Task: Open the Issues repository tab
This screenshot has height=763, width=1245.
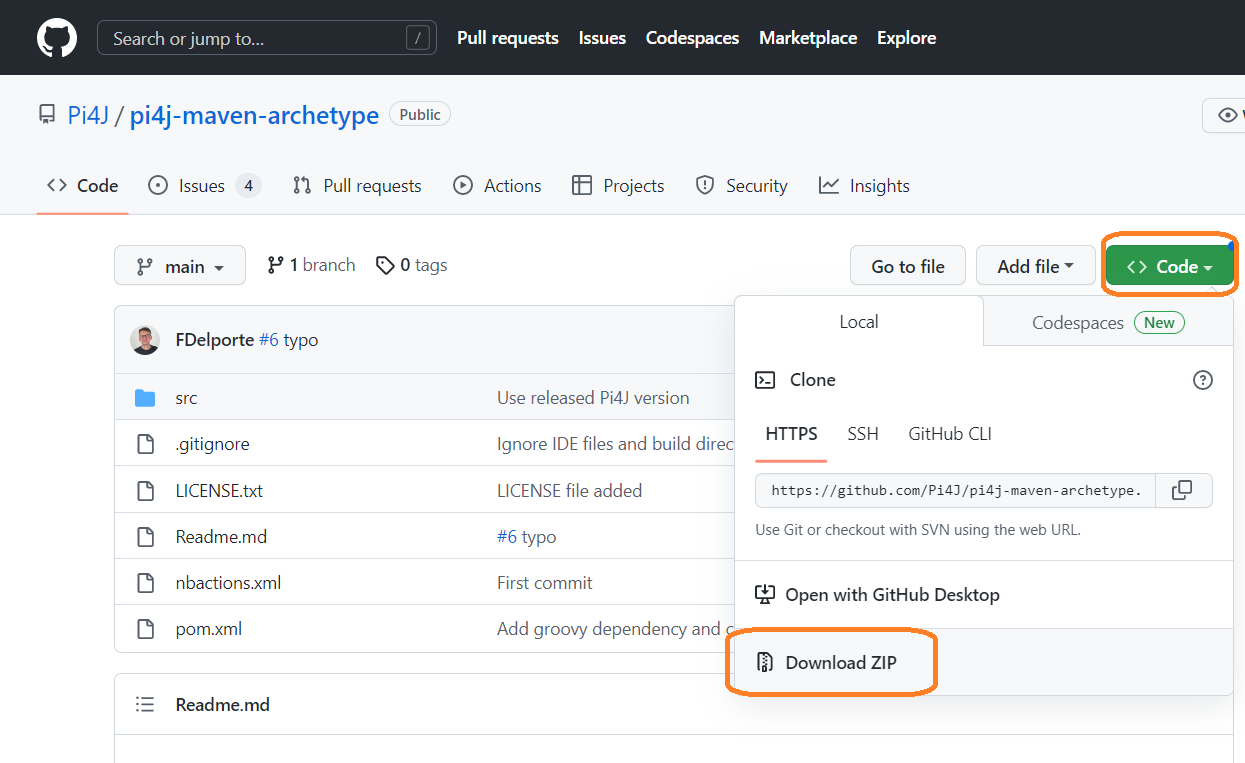Action: [x=205, y=186]
